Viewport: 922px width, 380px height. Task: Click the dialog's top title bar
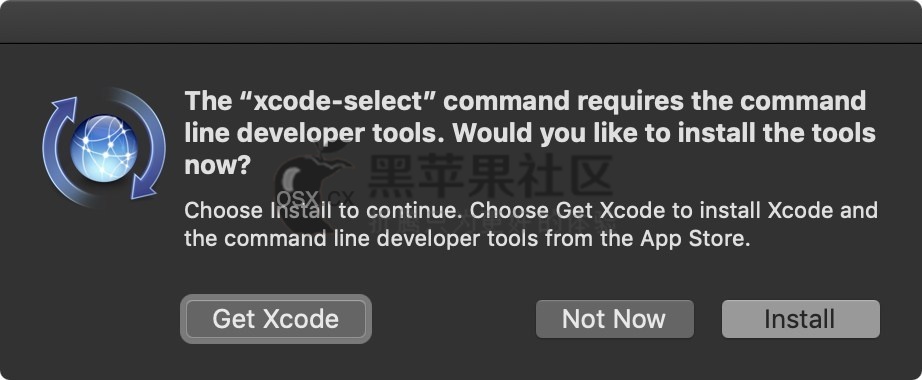point(461,22)
